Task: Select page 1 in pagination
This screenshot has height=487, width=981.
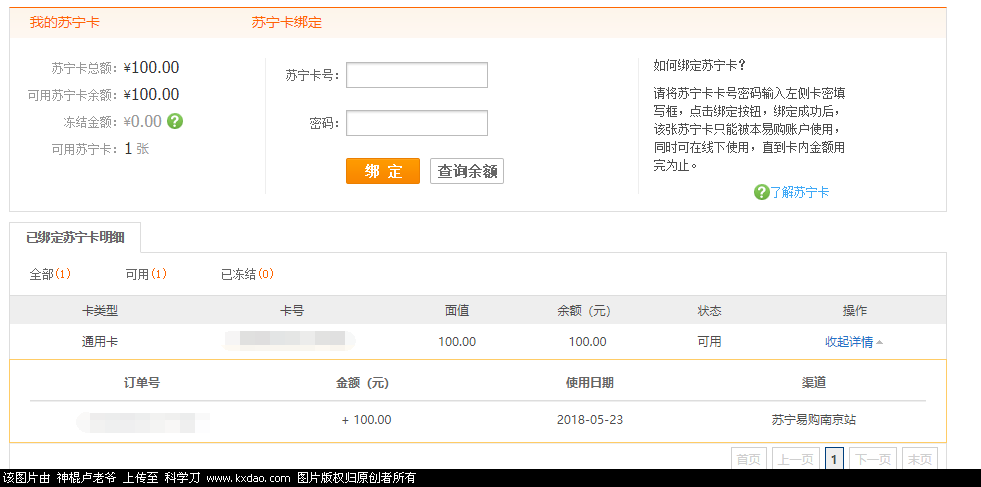Action: click(x=834, y=459)
